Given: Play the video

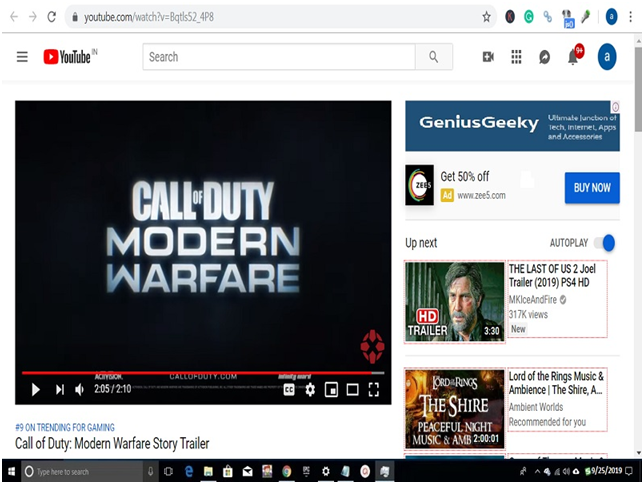Looking at the screenshot, I should (x=36, y=389).
